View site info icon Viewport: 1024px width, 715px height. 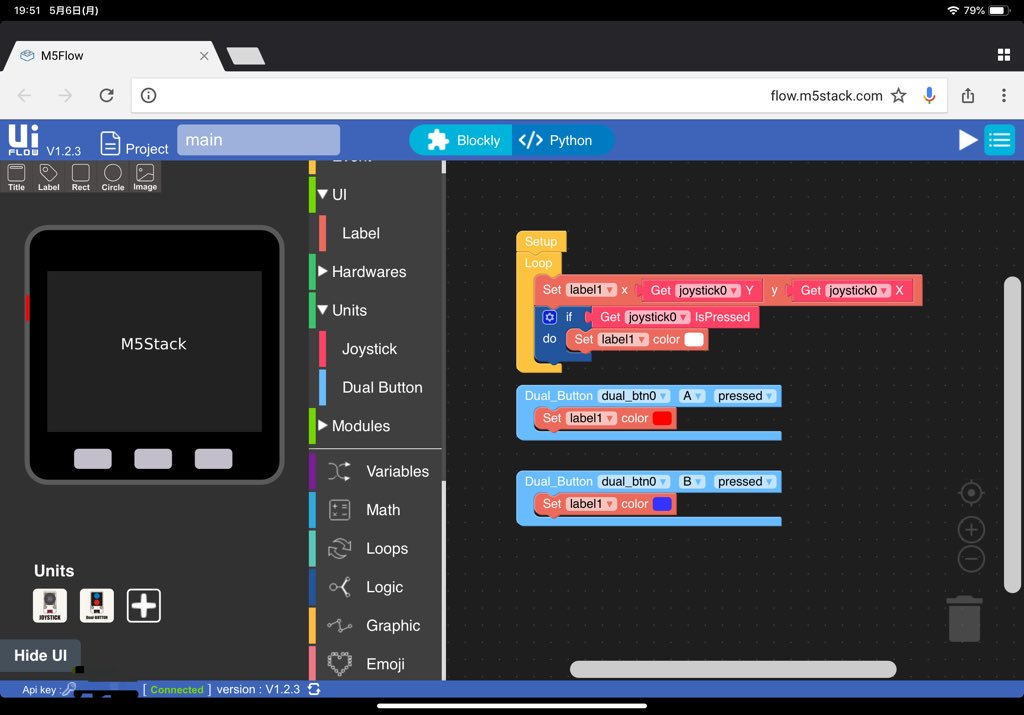click(x=149, y=95)
